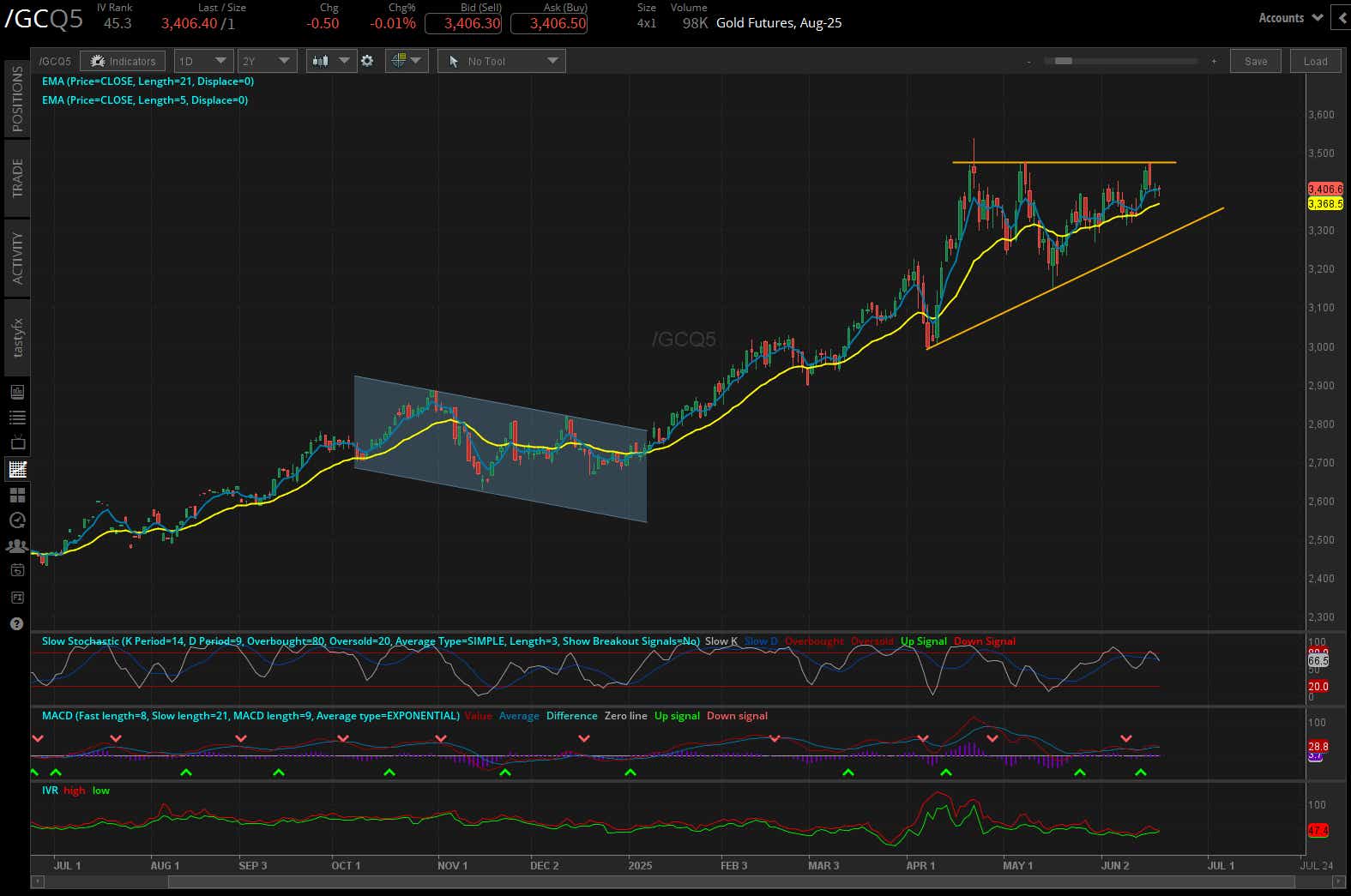Click the /GCQ5 symbol in header
The width and height of the screenshot is (1351, 896).
tap(44, 19)
